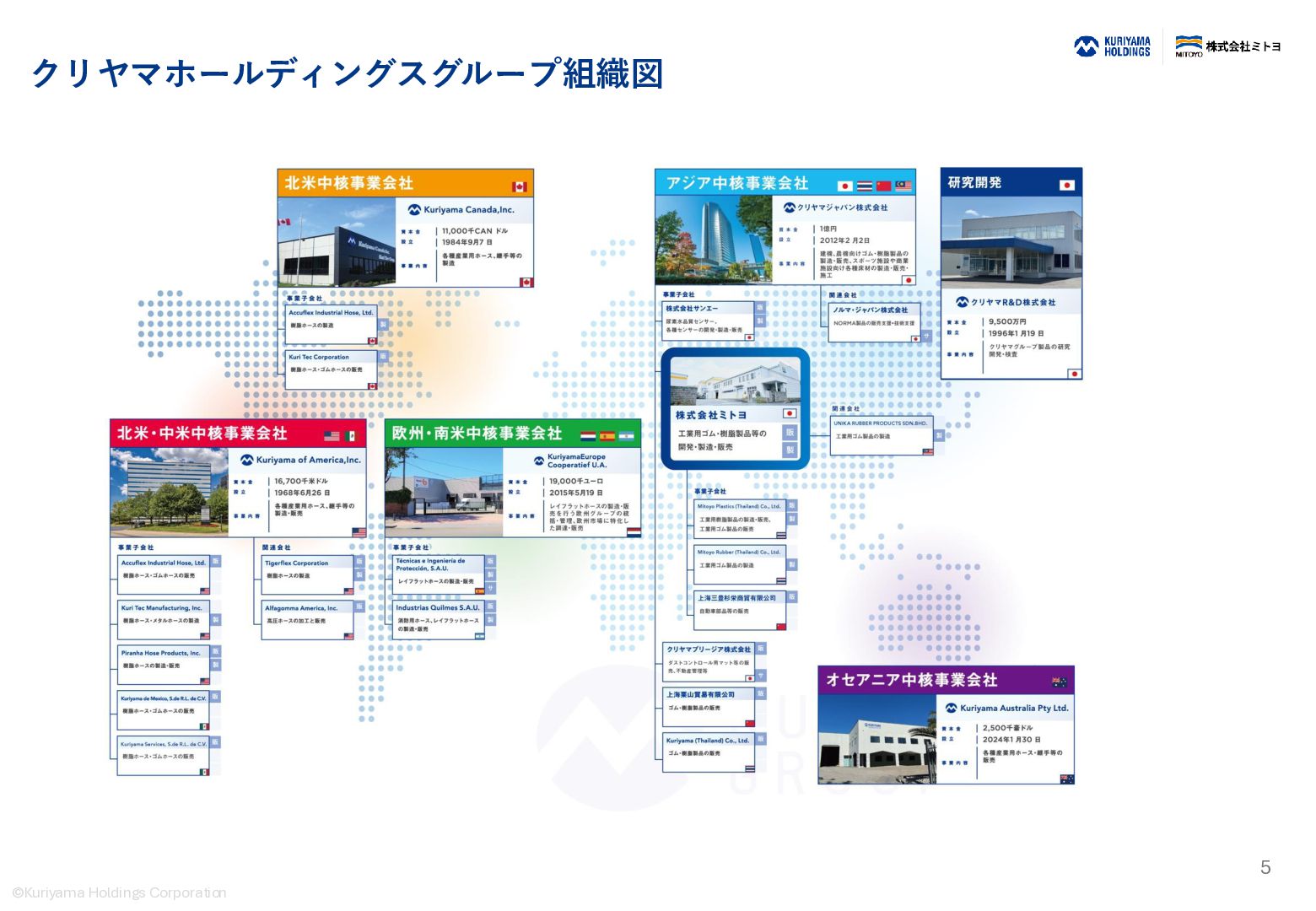Select founding date 2024年1月30日
The height and width of the screenshot is (911, 1316).
(x=1011, y=739)
